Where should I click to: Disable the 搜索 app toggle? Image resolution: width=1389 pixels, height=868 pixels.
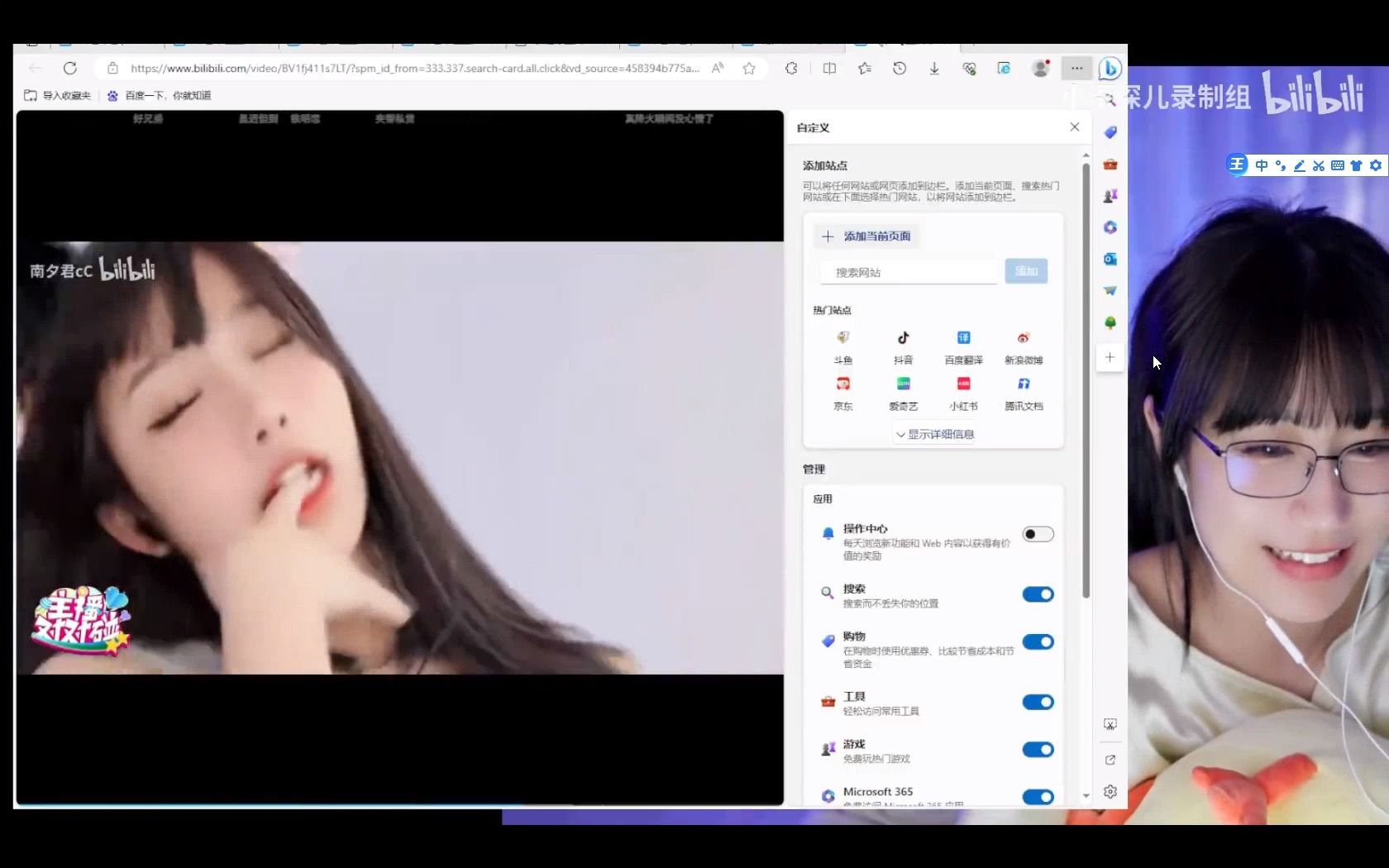coord(1038,594)
